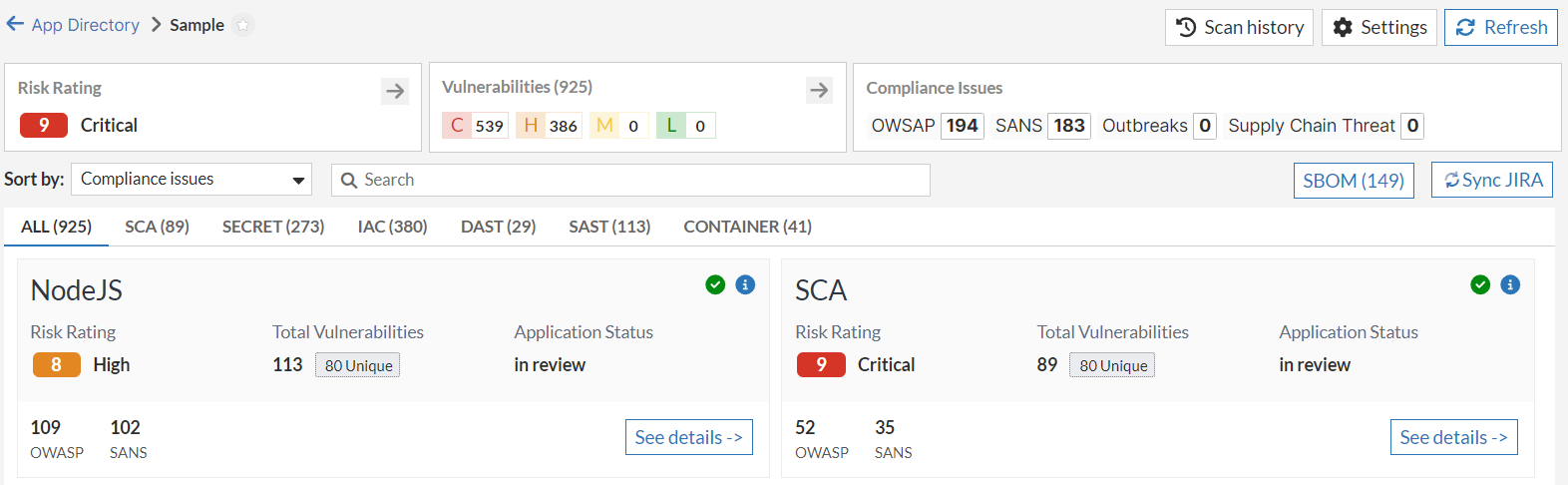Go back to App Directory link

85,25
